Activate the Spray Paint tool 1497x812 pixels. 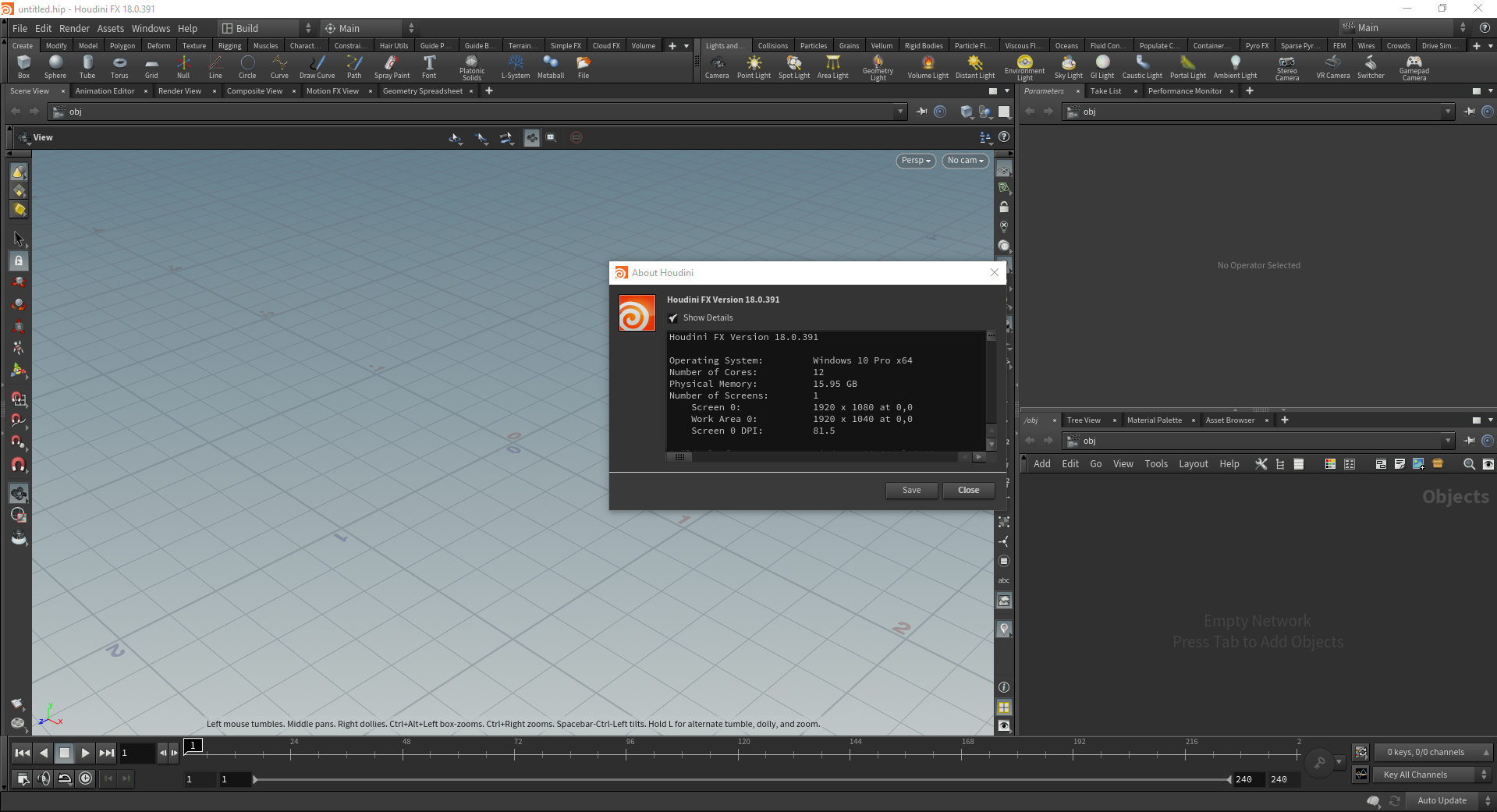click(x=392, y=66)
